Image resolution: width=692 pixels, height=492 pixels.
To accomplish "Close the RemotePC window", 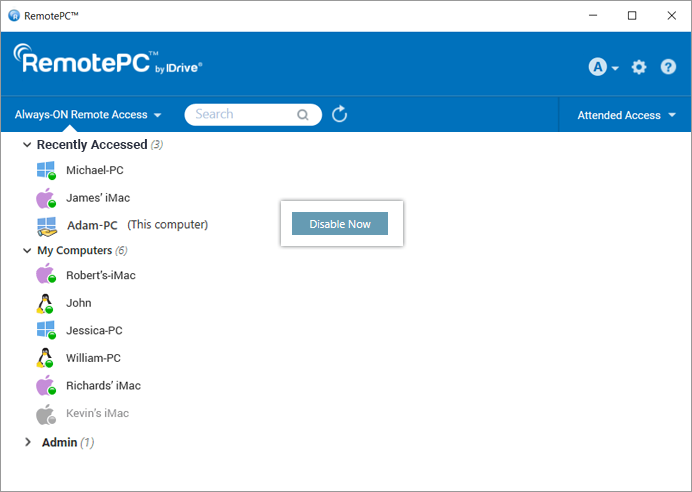I will (671, 15).
